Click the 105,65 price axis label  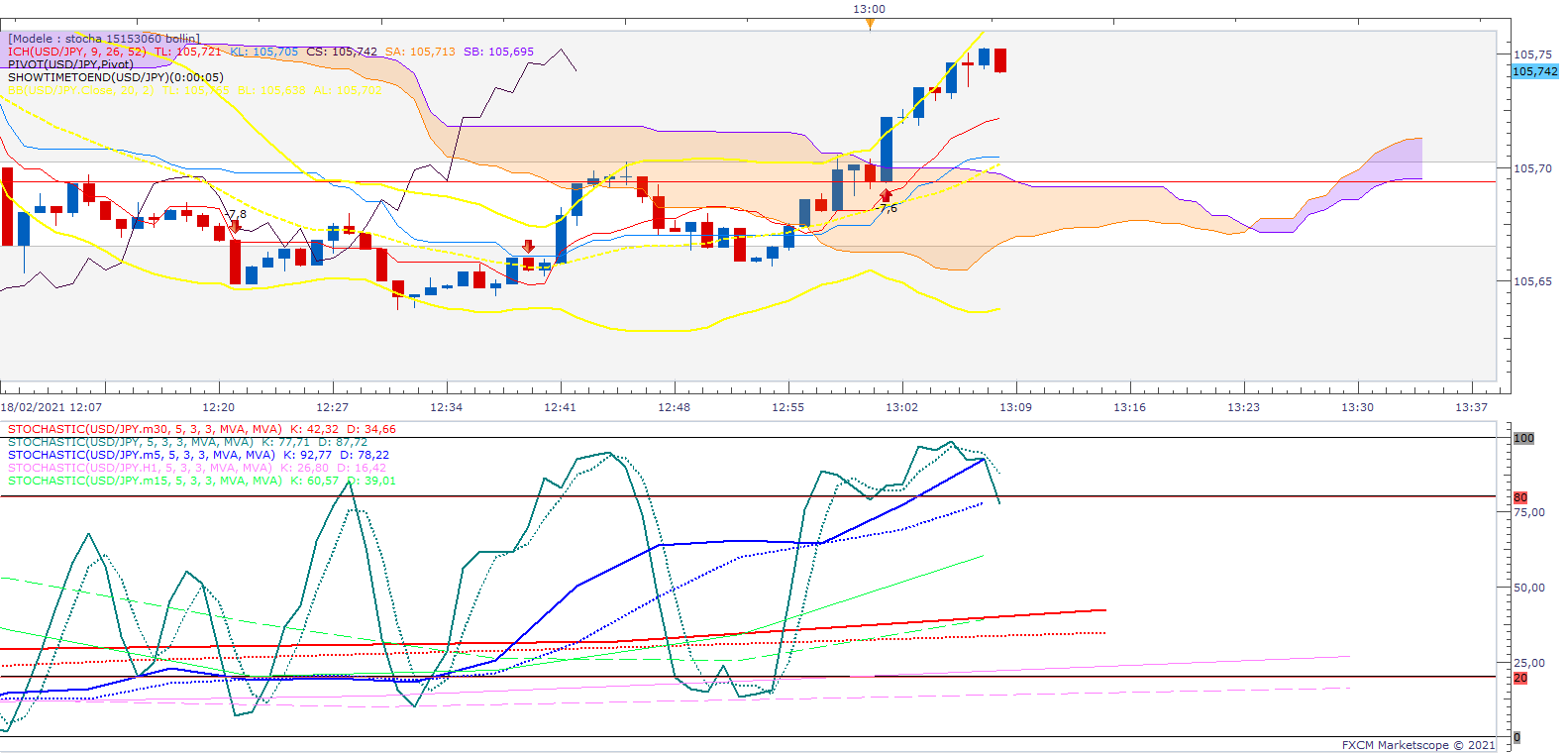tap(1533, 281)
